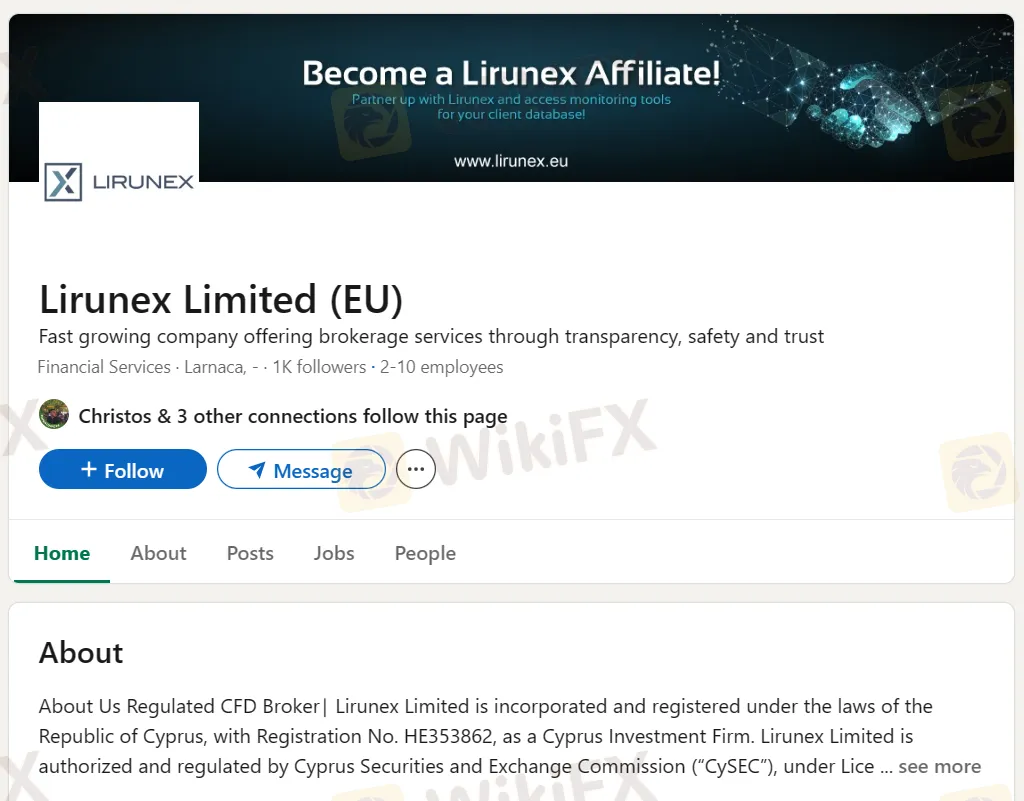Go to the Jobs tab
This screenshot has width=1024, height=801.
point(334,553)
